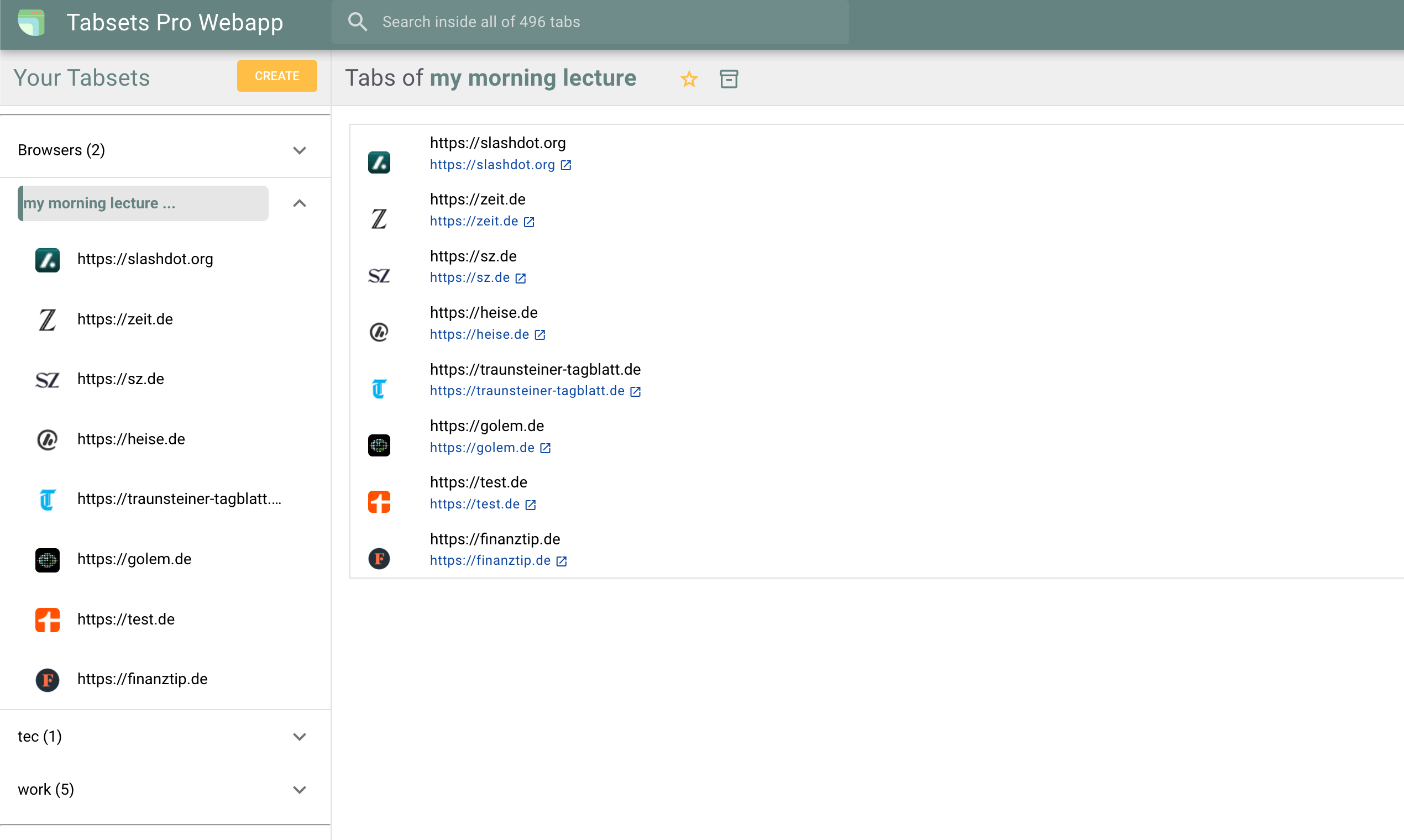Open blue https://test.de link

point(474,505)
